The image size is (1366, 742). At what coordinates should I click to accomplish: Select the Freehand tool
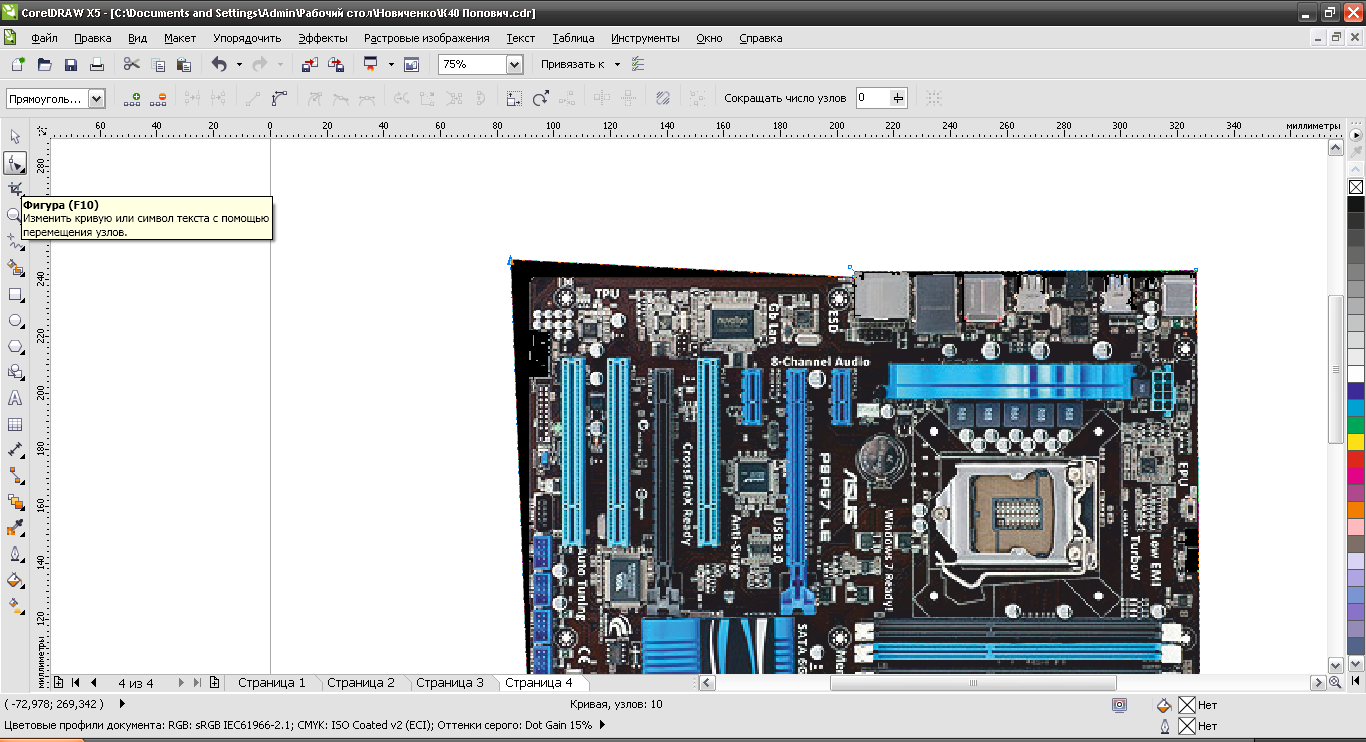point(15,241)
